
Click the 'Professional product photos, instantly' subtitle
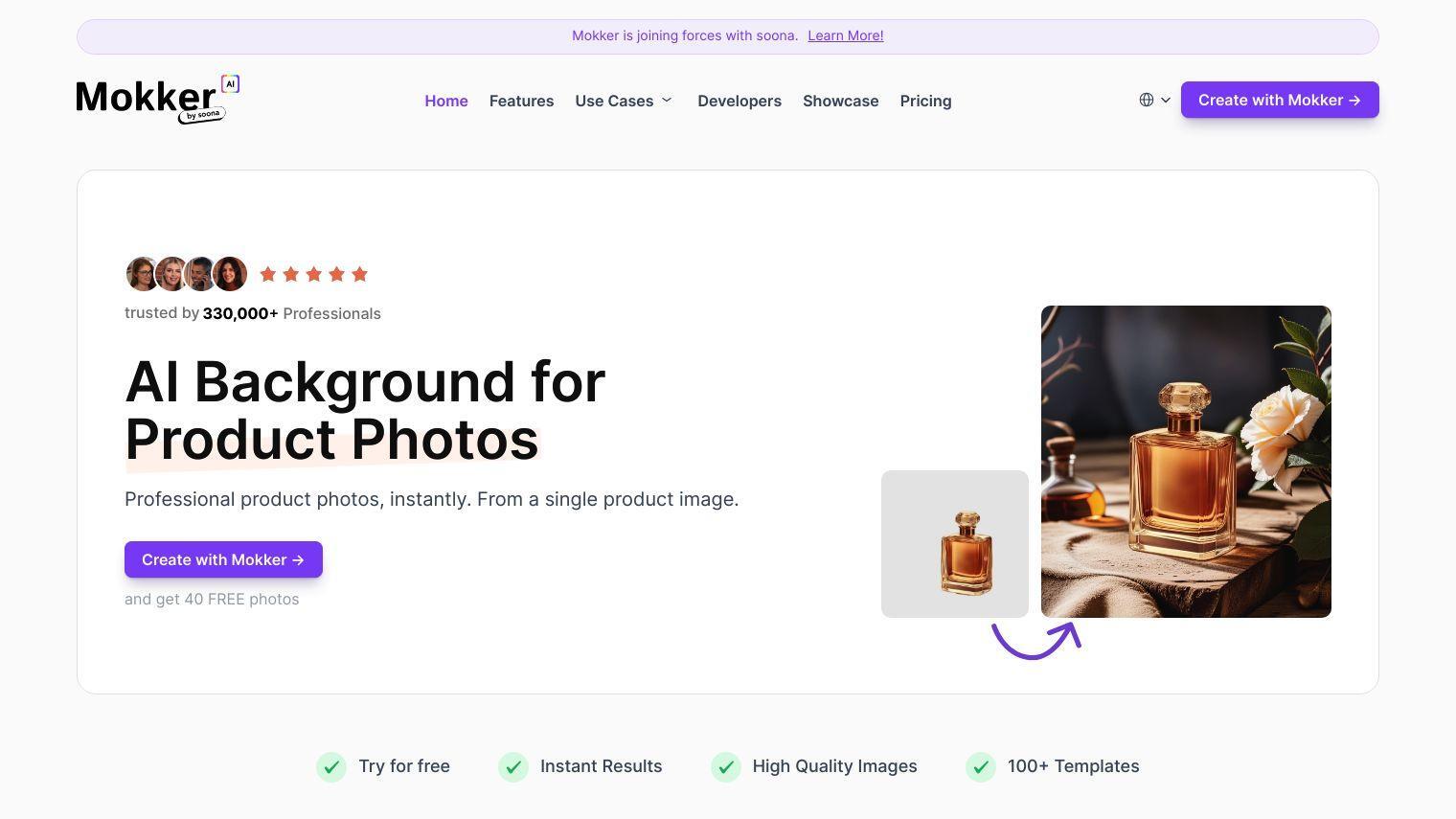point(432,499)
